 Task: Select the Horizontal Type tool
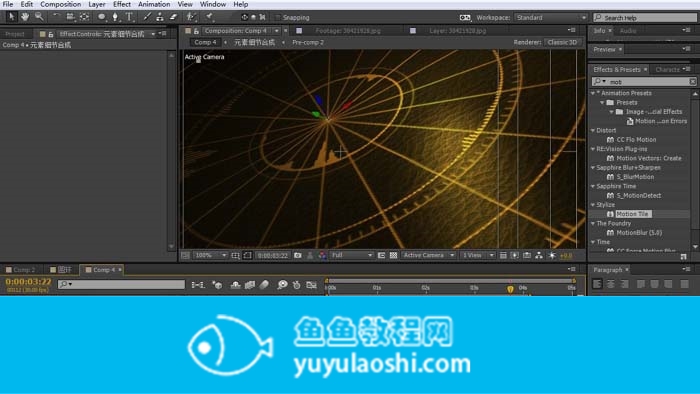[x=129, y=17]
